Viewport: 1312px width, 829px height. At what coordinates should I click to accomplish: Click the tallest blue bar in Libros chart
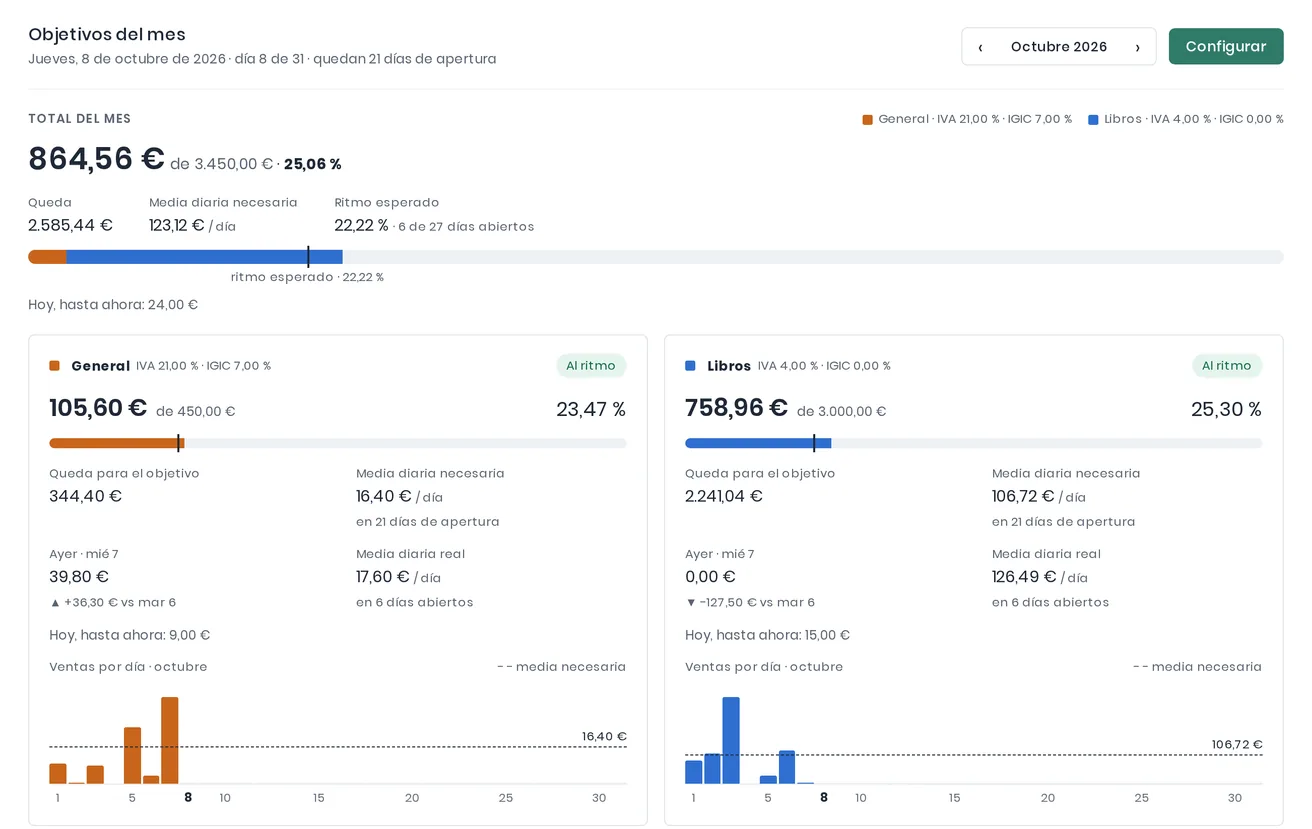click(731, 740)
